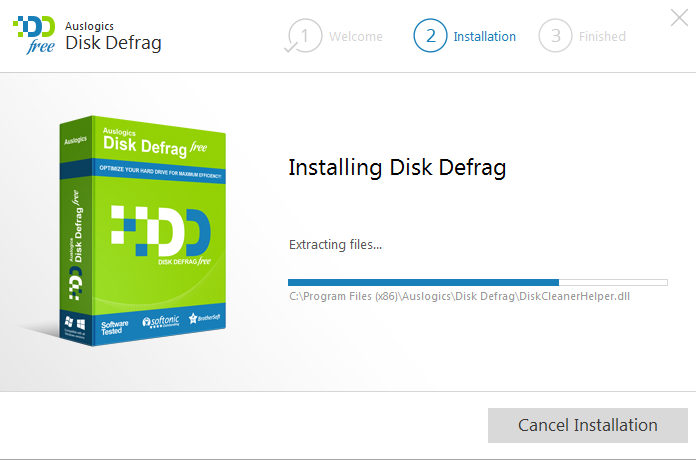Click the step 2 circle icon
This screenshot has height=460, width=696.
430,36
